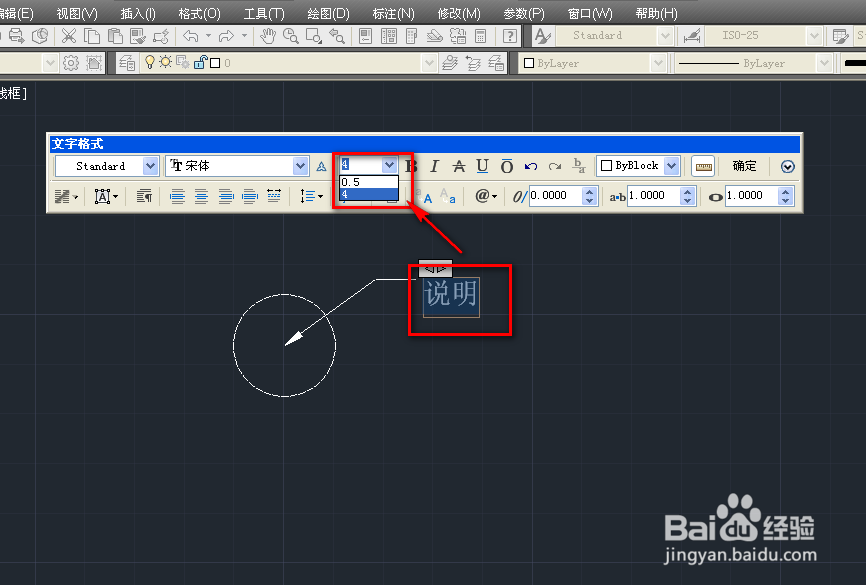This screenshot has height=585, width=866.
Task: Open the ByBlock text color dropdown
Action: pyautogui.click(x=672, y=166)
